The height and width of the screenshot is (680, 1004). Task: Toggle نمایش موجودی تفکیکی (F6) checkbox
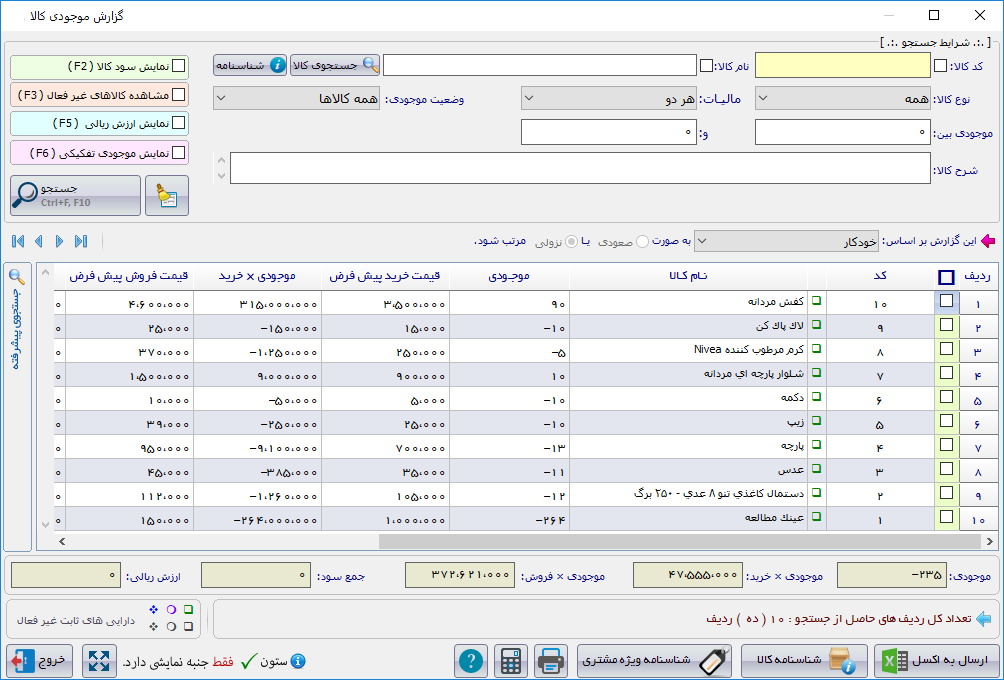click(x=179, y=153)
